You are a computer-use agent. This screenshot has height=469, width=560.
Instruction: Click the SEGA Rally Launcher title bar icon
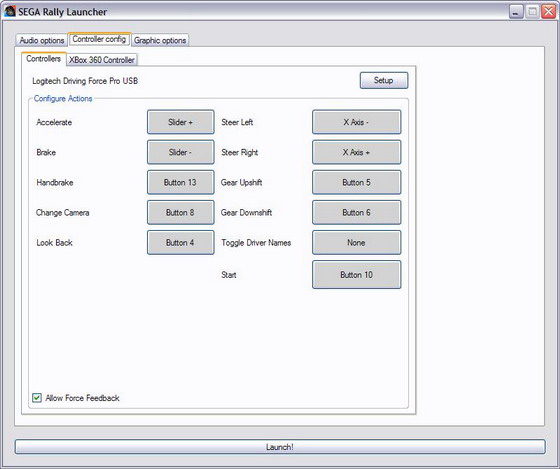(x=10, y=11)
